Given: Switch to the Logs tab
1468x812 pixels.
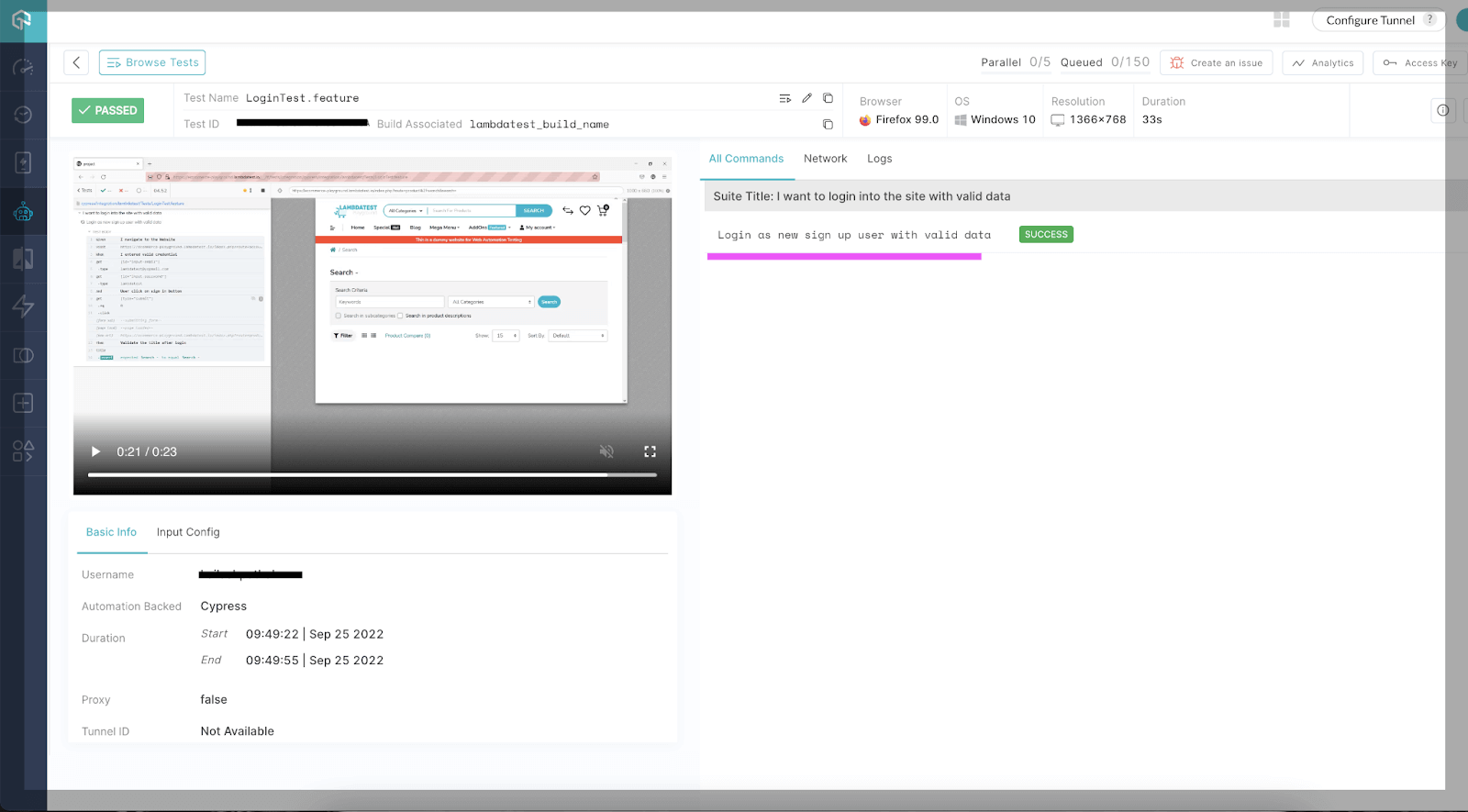Looking at the screenshot, I should coord(879,159).
